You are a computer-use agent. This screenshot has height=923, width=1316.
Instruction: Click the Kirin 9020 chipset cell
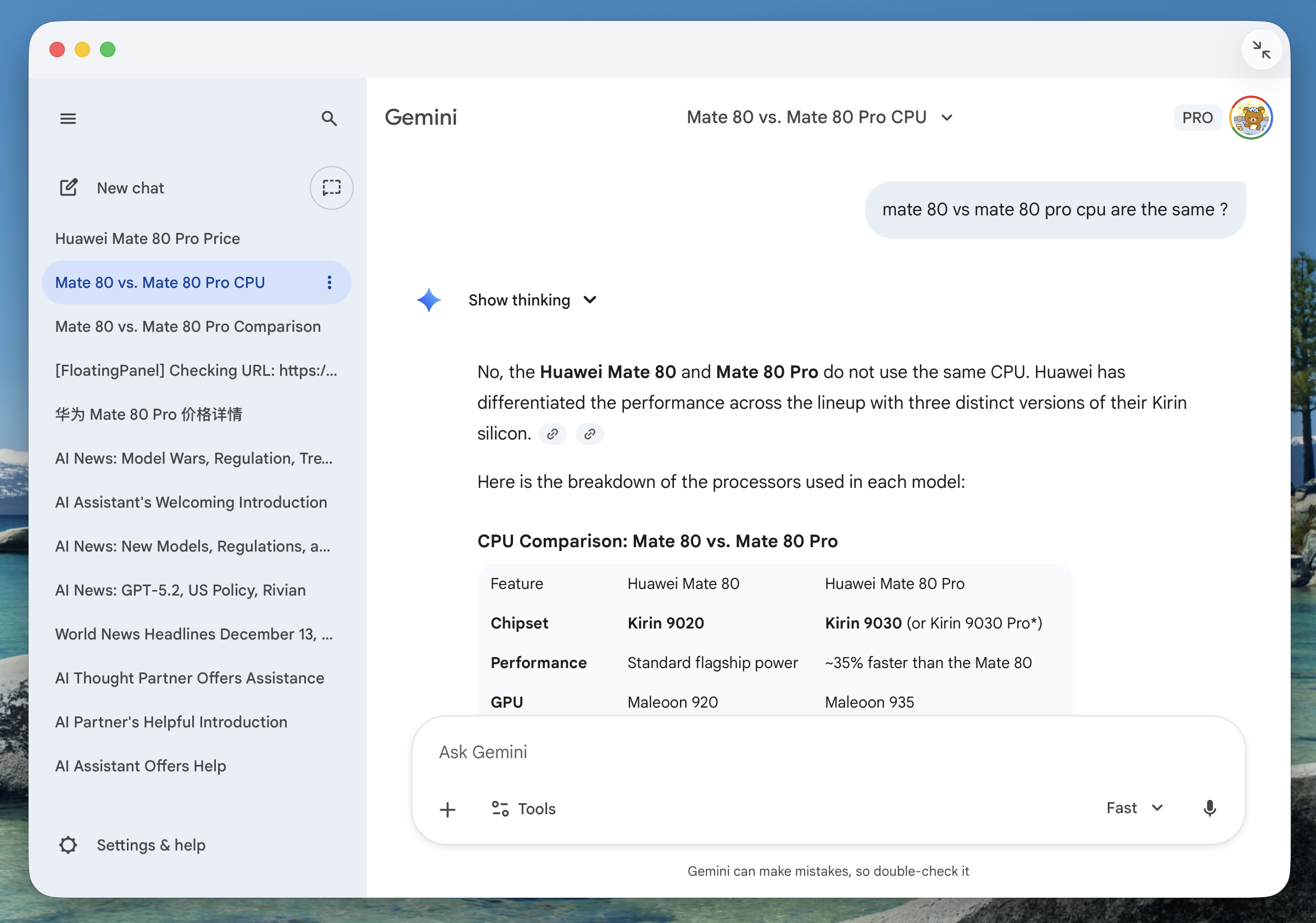point(666,623)
